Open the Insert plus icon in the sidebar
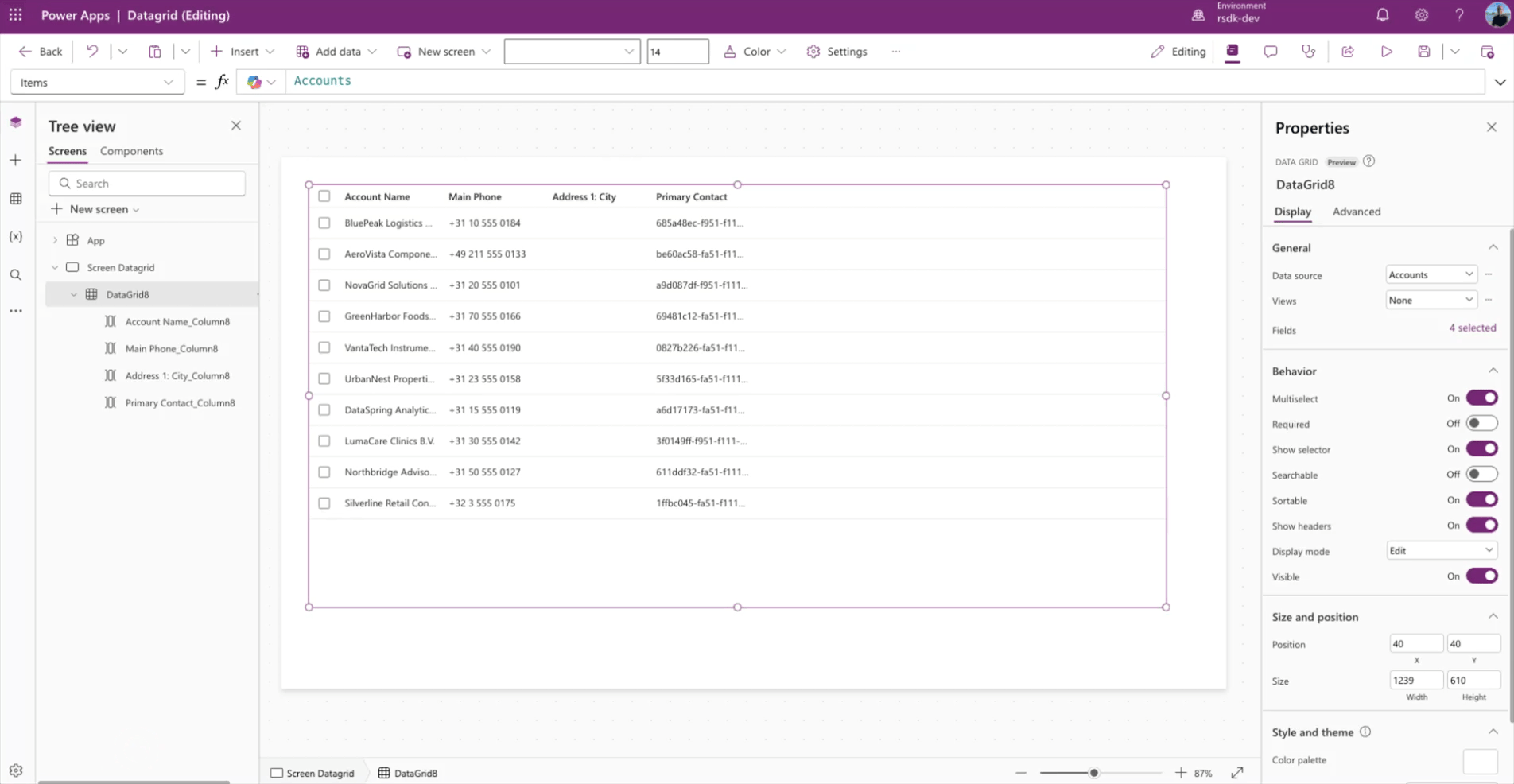The image size is (1514, 784). click(16, 161)
